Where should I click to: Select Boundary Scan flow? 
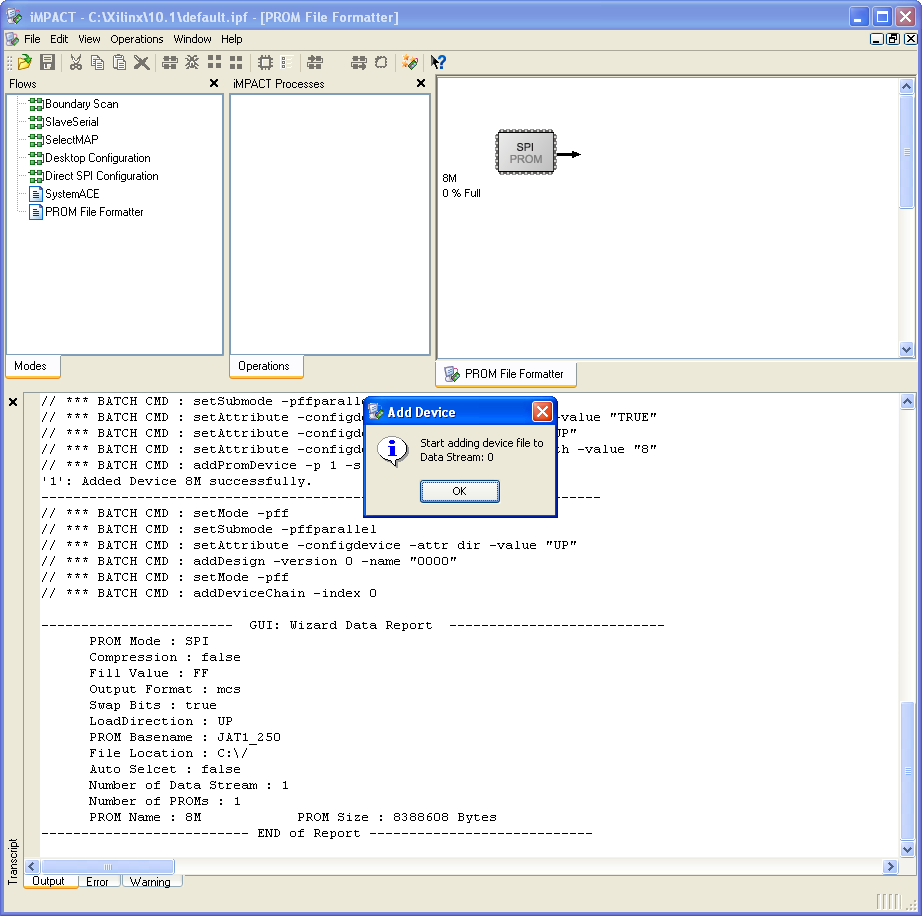(x=82, y=104)
